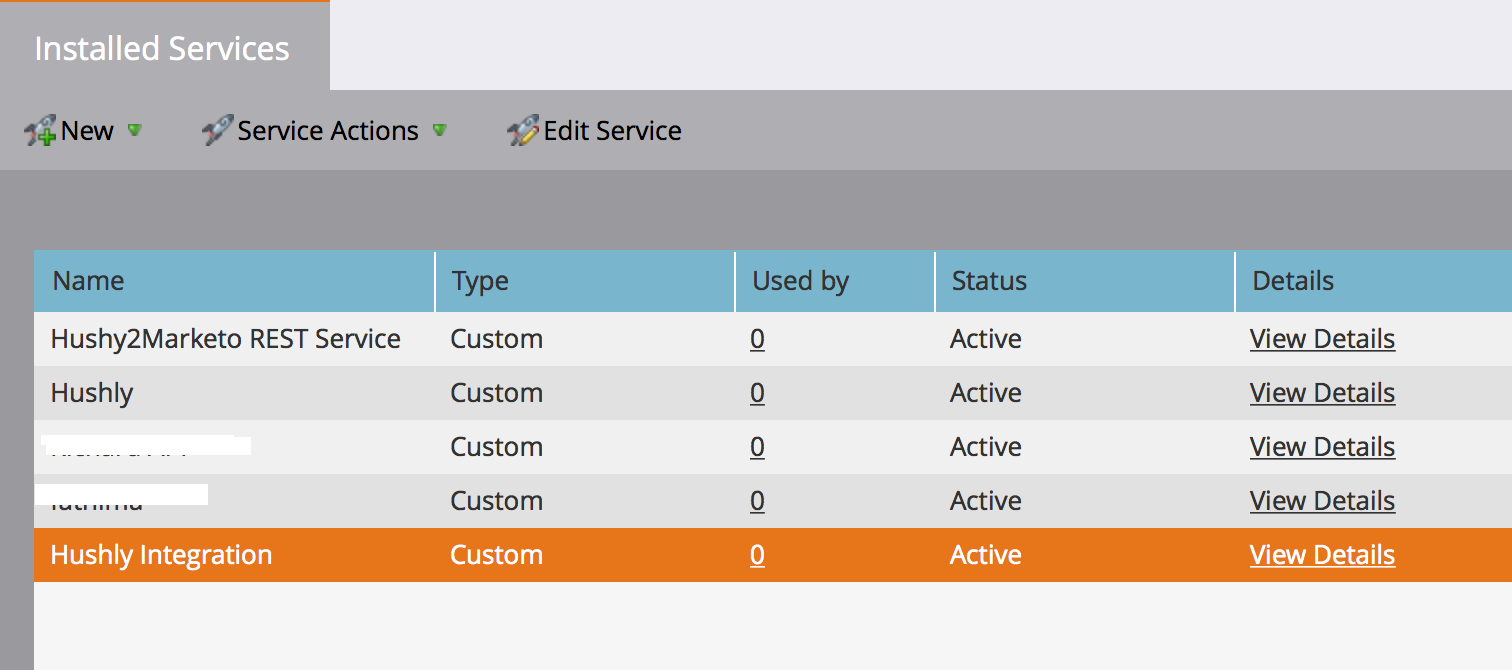
Task: Click Used by count for Hushly row
Action: coord(757,393)
